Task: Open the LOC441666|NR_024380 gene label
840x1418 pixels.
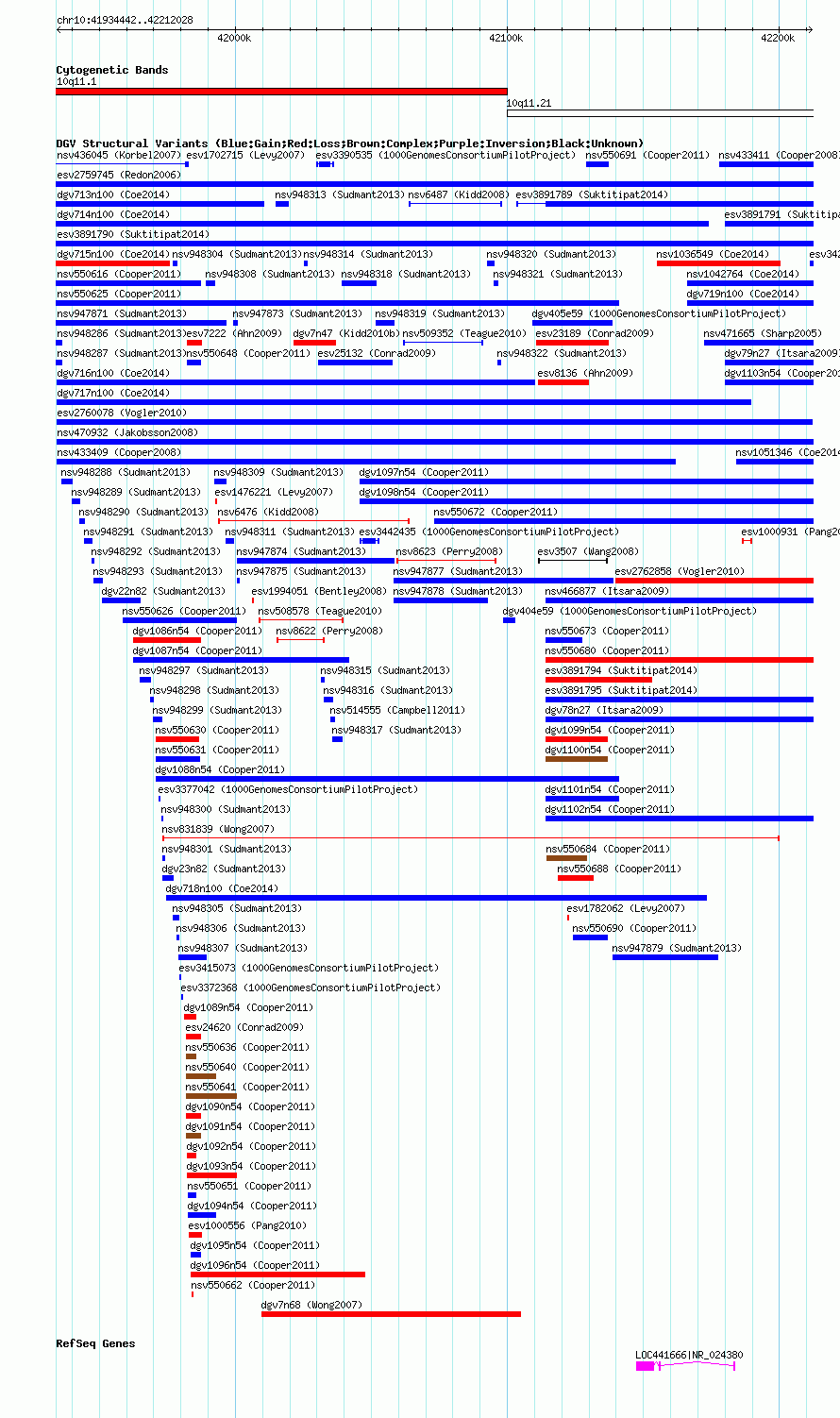Action: coord(689,1355)
